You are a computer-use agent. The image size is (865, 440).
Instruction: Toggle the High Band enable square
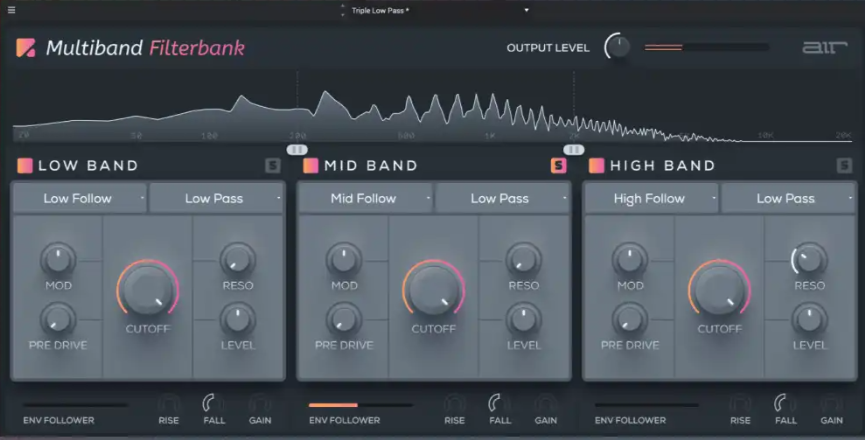(596, 165)
